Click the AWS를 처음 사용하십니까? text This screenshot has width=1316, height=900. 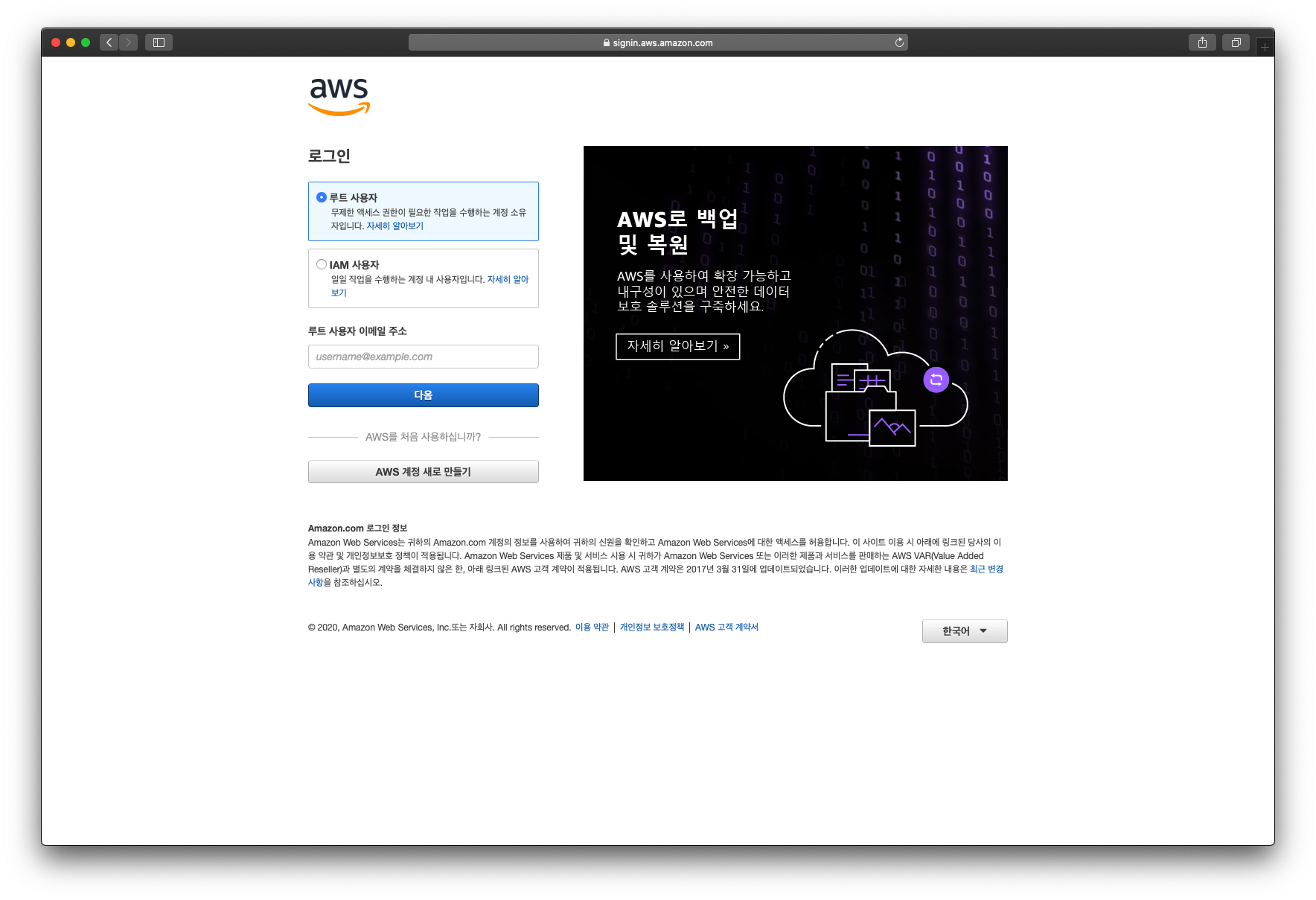[x=424, y=437]
